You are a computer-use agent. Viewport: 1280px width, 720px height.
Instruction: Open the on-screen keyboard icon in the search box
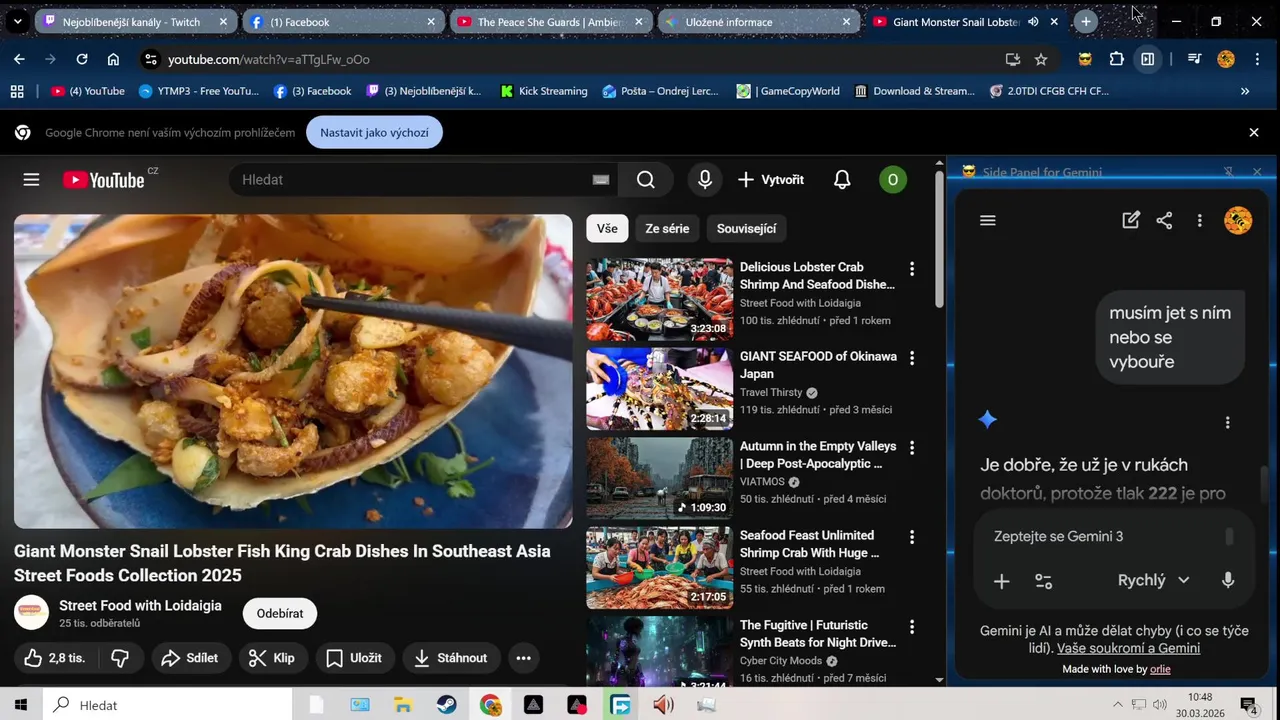pyautogui.click(x=600, y=180)
